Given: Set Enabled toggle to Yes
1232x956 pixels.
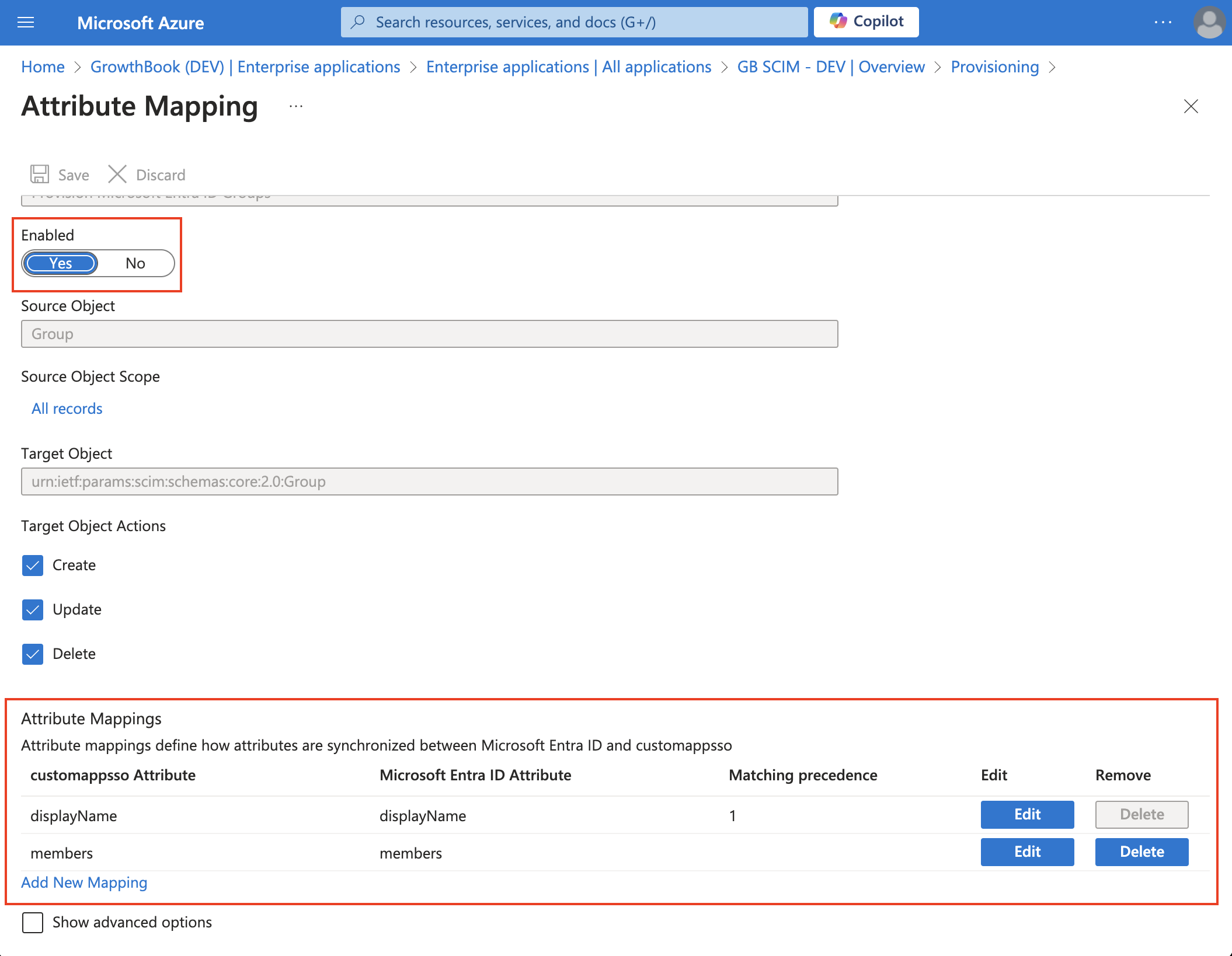Looking at the screenshot, I should coord(61,263).
